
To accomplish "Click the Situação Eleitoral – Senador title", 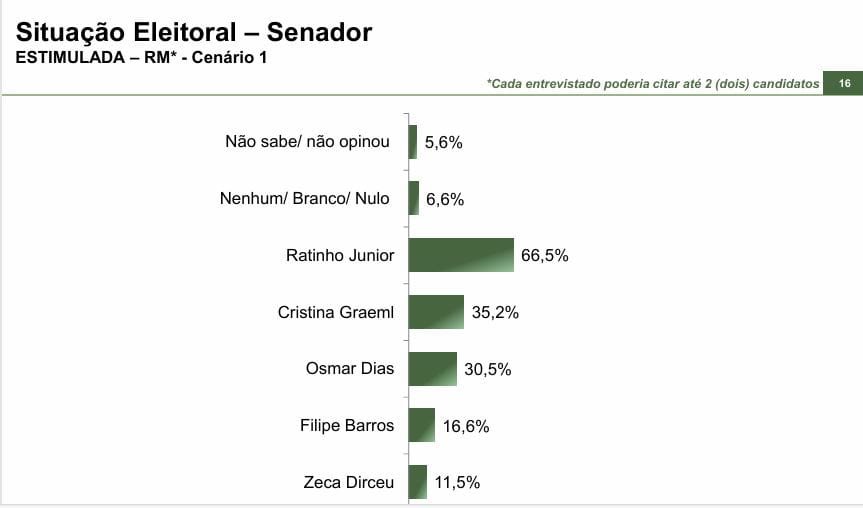I will pyautogui.click(x=194, y=32).
